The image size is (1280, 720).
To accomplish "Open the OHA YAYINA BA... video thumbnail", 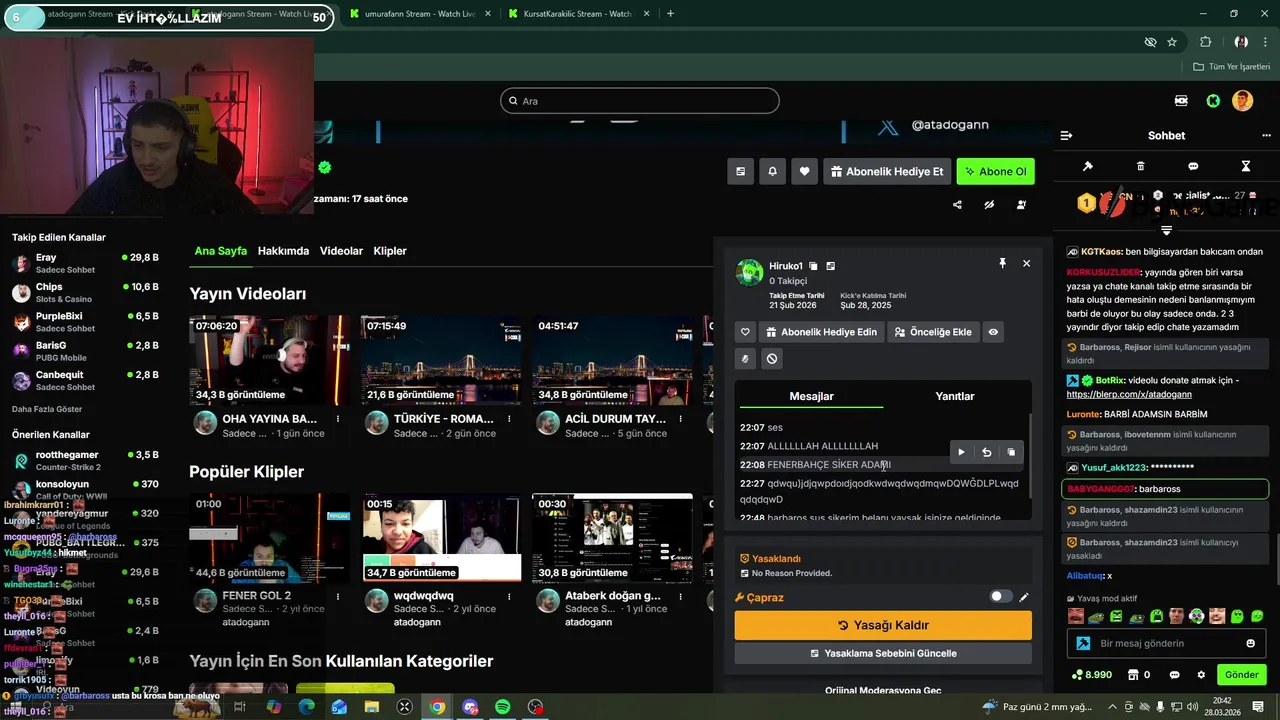I will [270, 360].
